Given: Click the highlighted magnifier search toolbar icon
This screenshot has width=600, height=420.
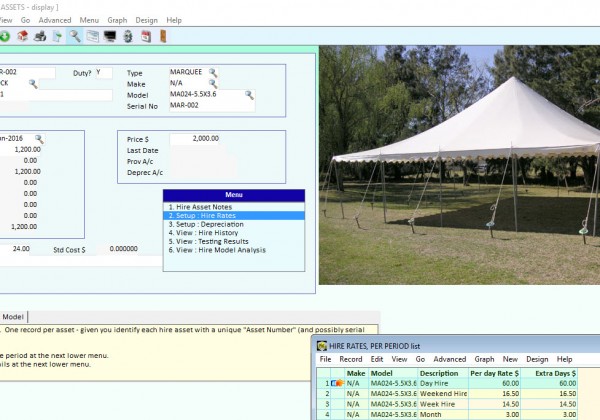Looking at the screenshot, I should coord(75,36).
